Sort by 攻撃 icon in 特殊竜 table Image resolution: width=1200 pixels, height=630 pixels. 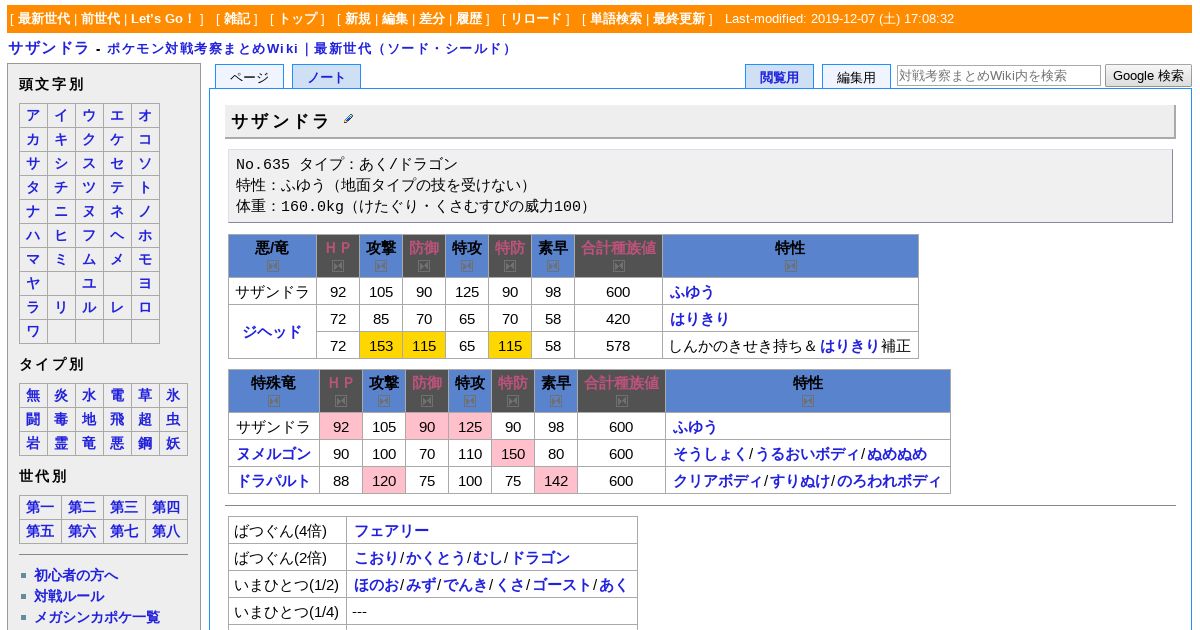(x=384, y=401)
